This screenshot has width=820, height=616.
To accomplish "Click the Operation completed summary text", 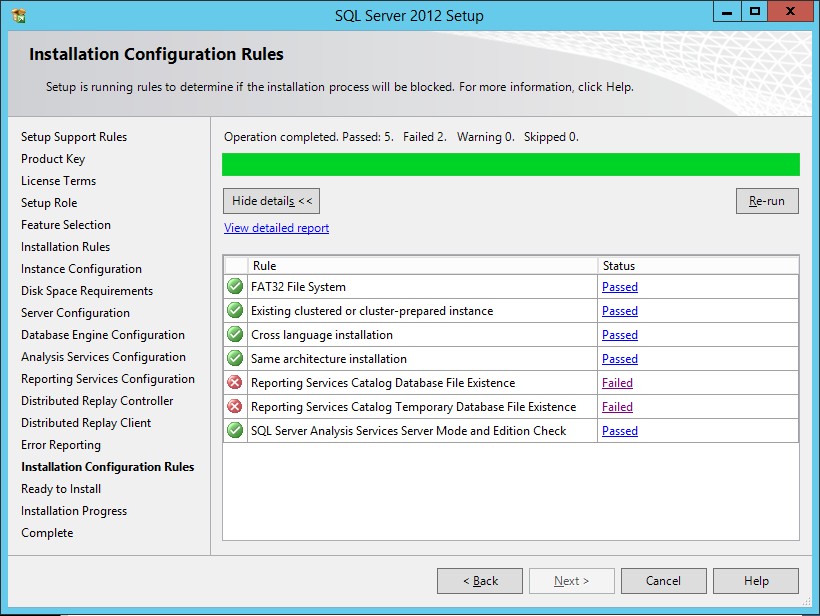I will [401, 137].
